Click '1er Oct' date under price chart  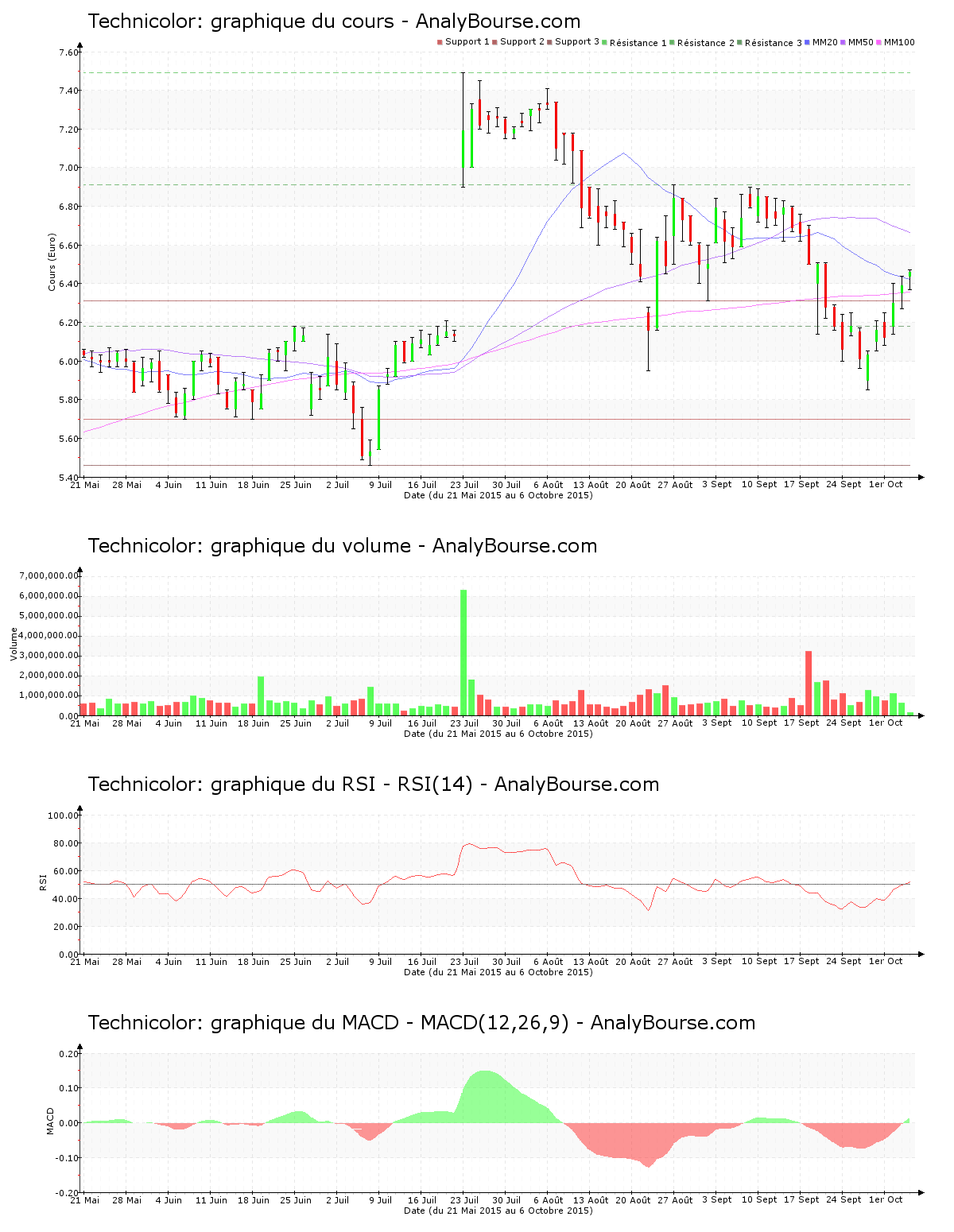pyautogui.click(x=886, y=485)
